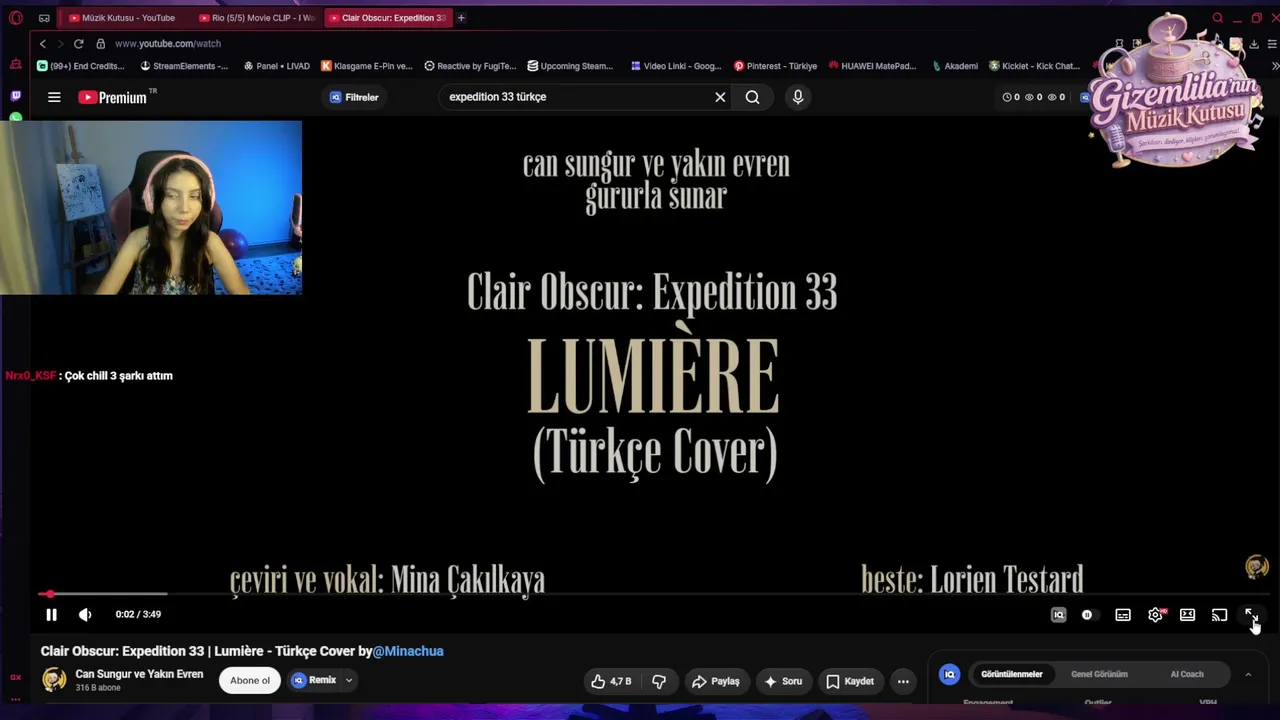The width and height of the screenshot is (1280, 720).
Task: Open the Video Linki - Google bookmark
Action: (x=676, y=66)
